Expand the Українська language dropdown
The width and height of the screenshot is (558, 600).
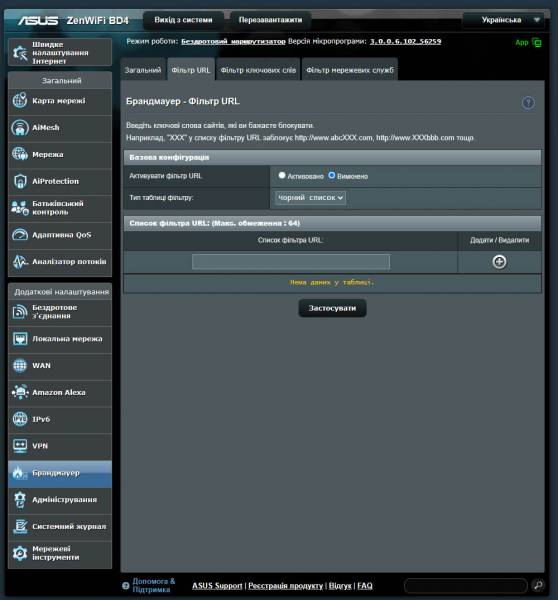point(504,20)
